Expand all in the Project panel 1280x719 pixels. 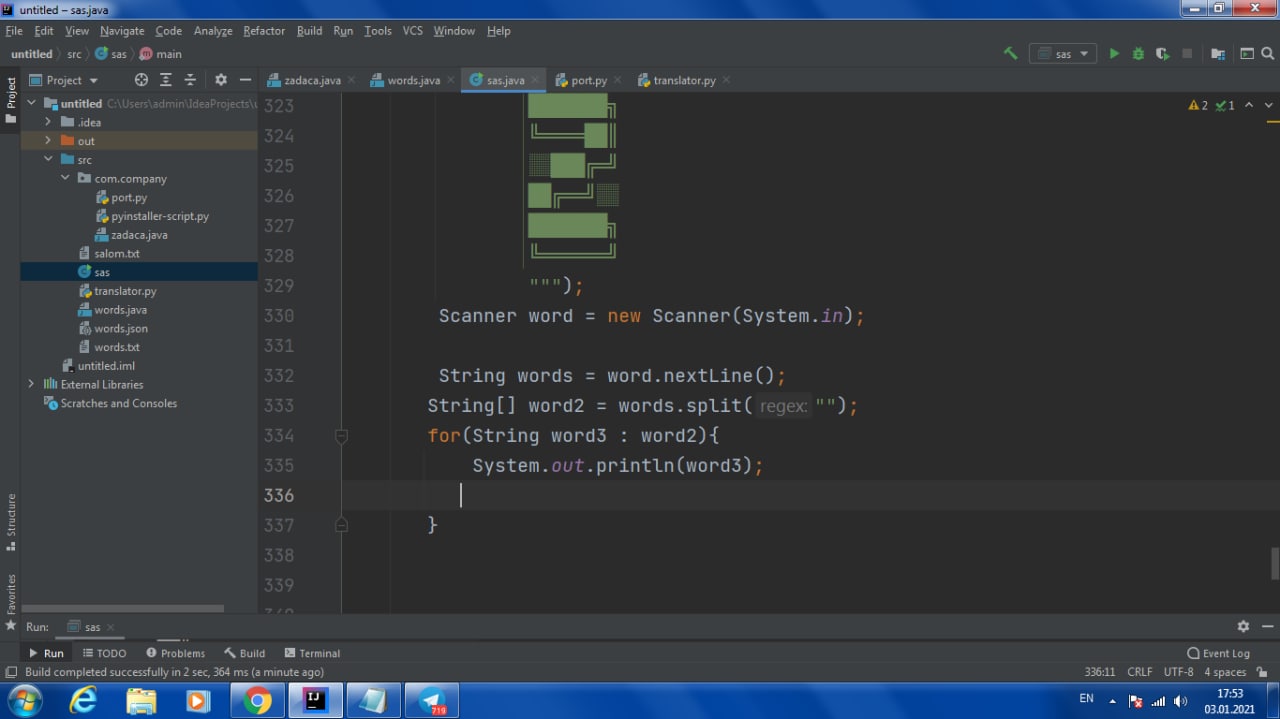[x=166, y=80]
